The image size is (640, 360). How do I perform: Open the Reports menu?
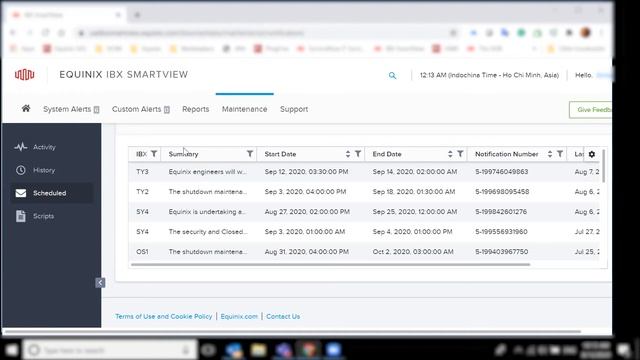[x=196, y=109]
